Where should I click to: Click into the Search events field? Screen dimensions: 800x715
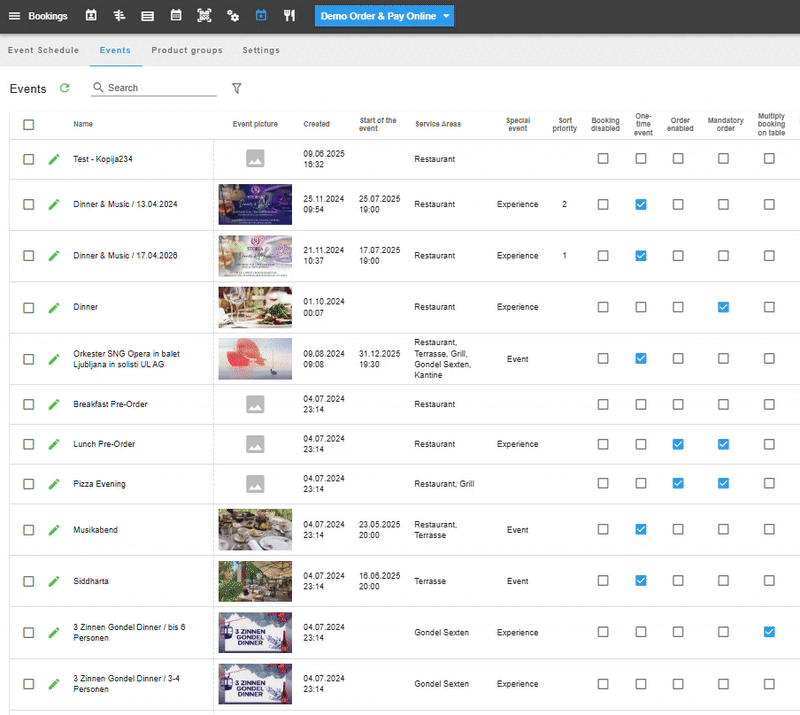154,88
